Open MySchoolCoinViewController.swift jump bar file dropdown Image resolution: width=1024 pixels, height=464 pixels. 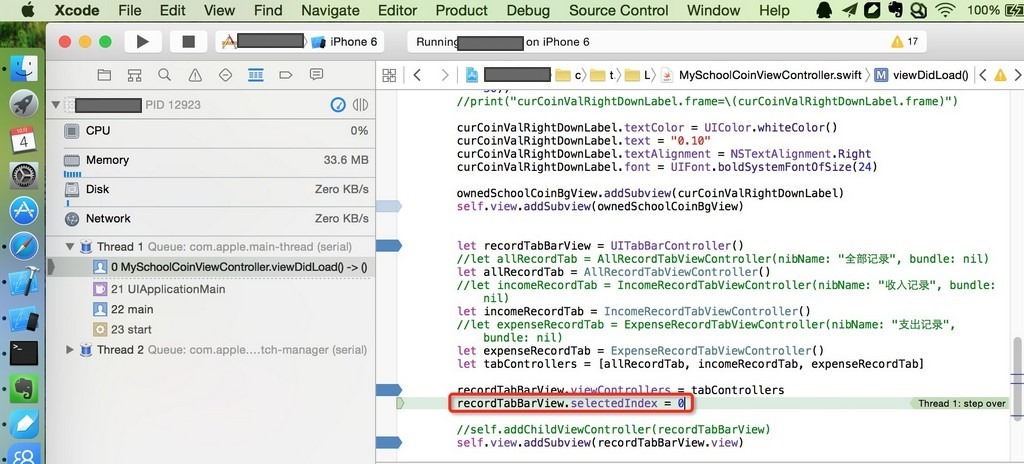coord(761,75)
